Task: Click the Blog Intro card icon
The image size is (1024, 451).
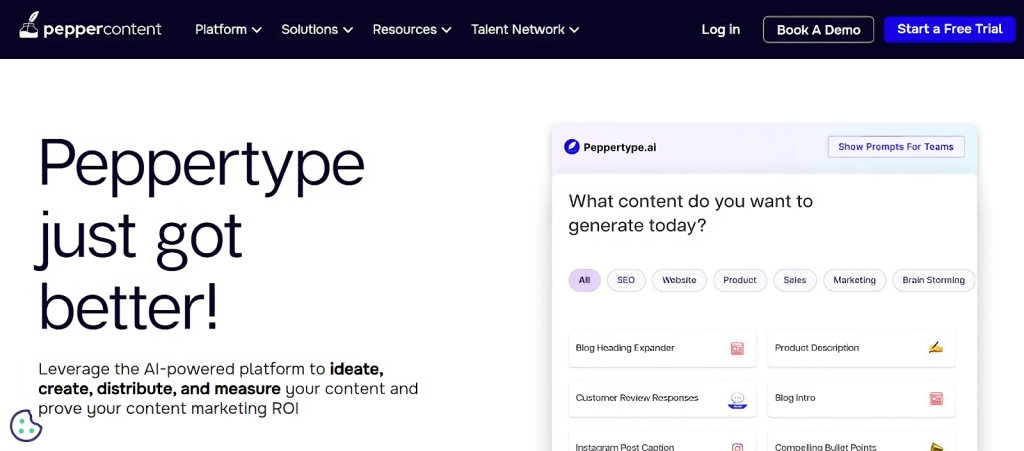Action: click(936, 398)
